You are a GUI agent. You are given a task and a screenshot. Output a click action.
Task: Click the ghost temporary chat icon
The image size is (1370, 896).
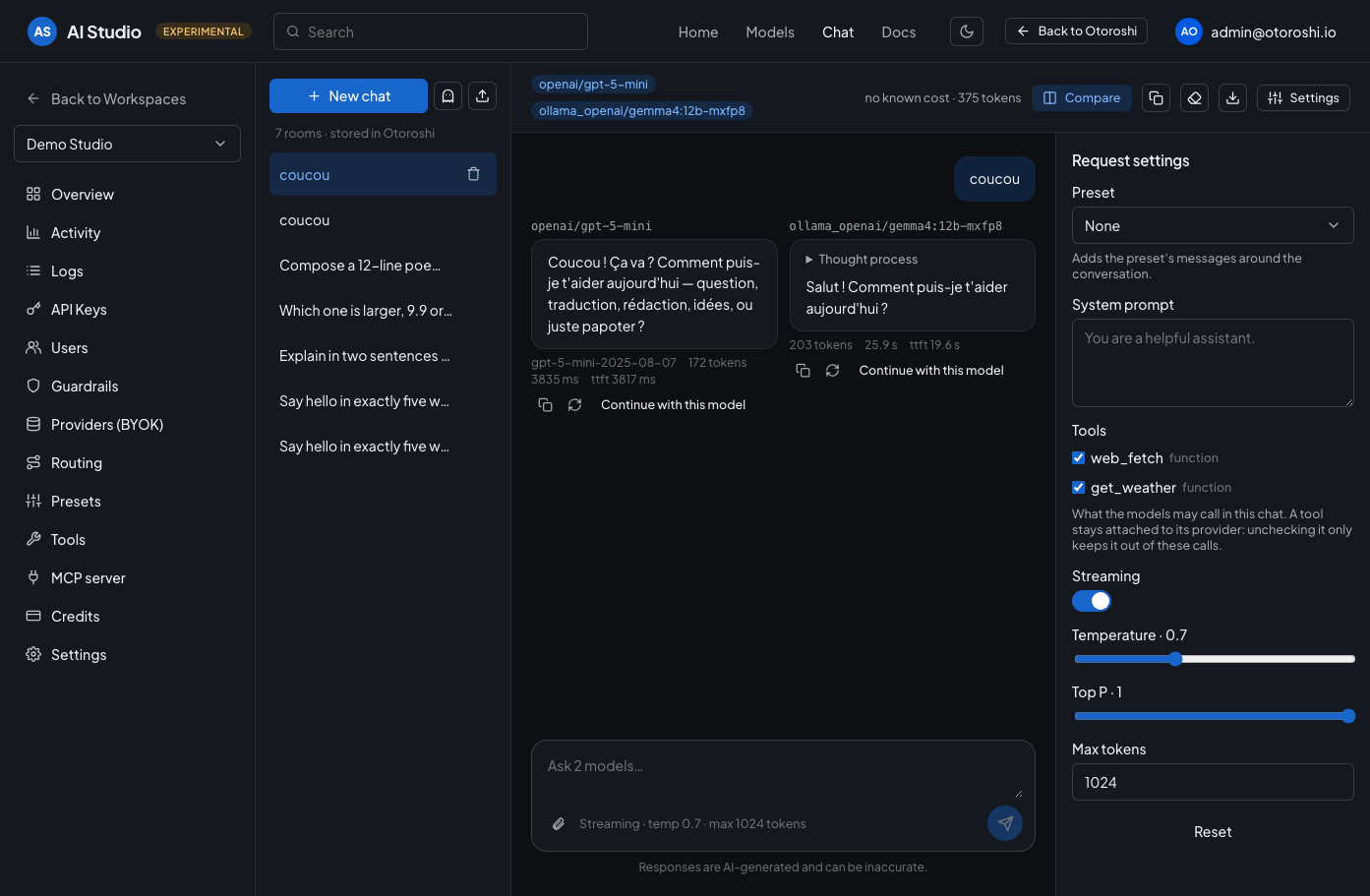tap(447, 95)
